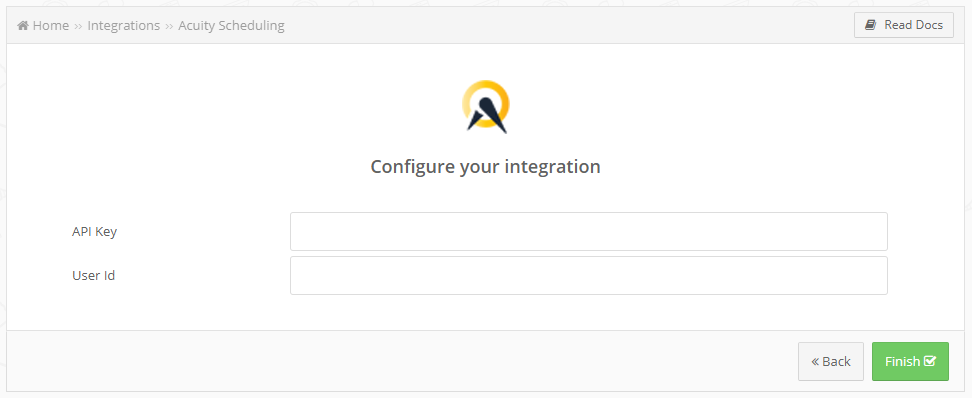Click the book icon on Read Docs
The width and height of the screenshot is (972, 398).
(870, 25)
